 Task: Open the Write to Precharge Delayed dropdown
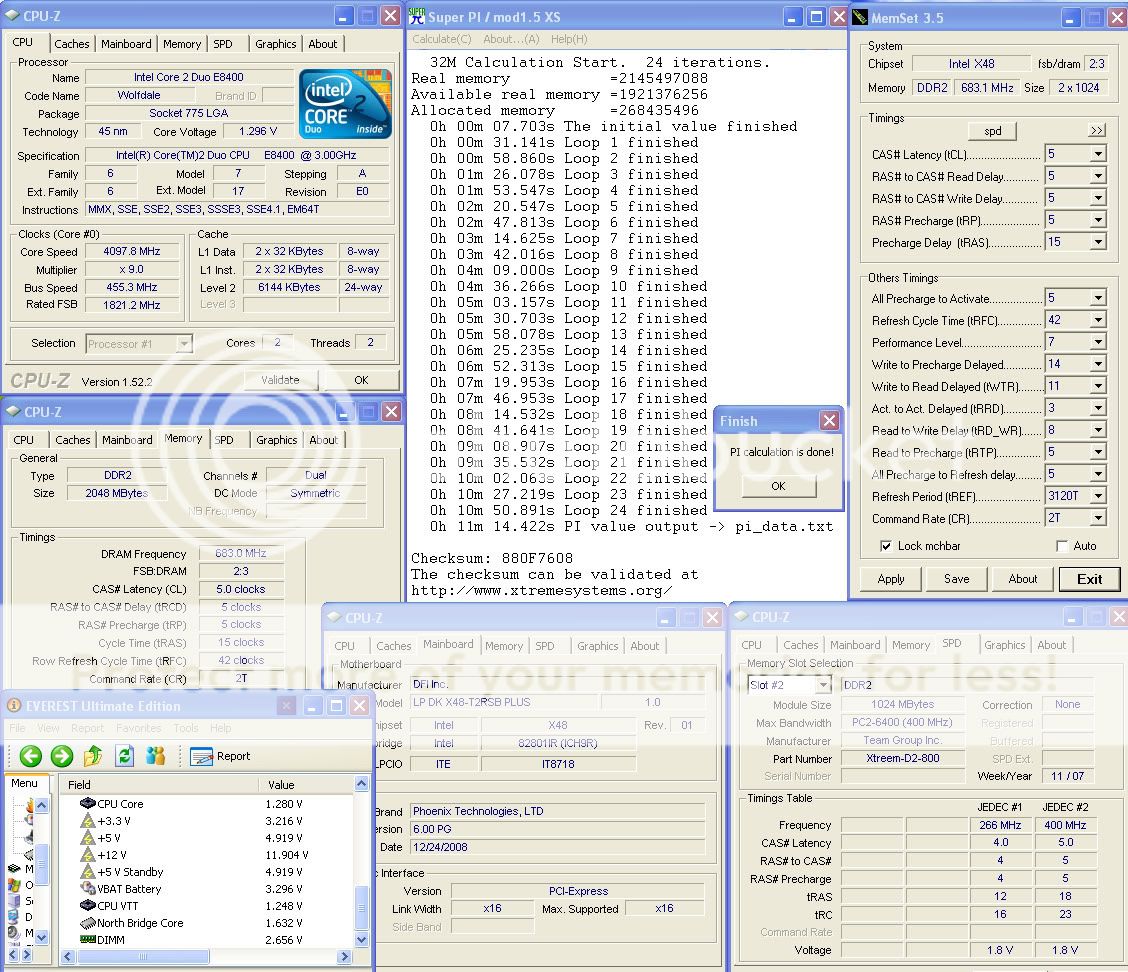coord(1098,364)
